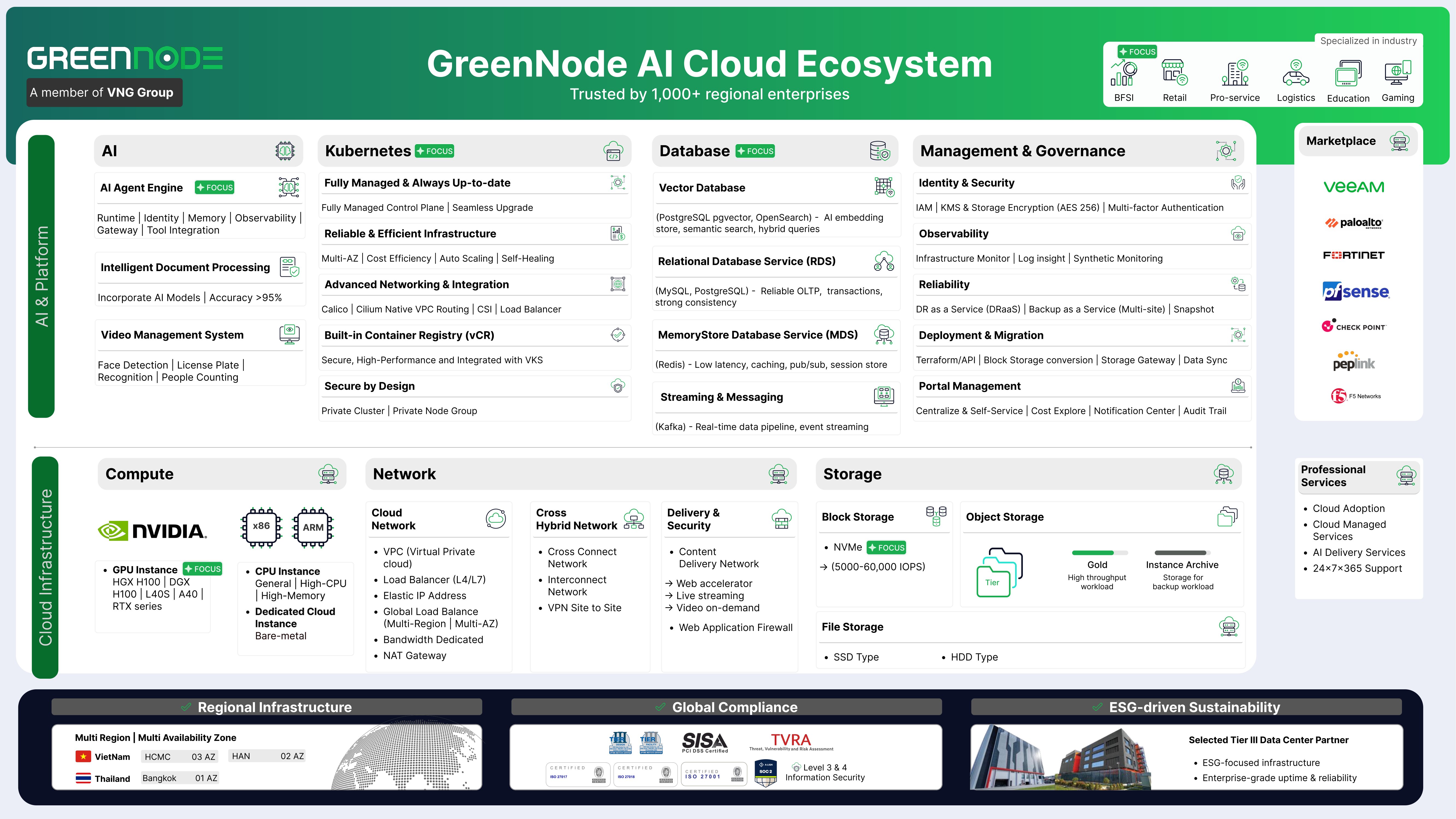The width and height of the screenshot is (1456, 819).
Task: Open the Intelligent Document Processing icon
Action: [x=289, y=267]
